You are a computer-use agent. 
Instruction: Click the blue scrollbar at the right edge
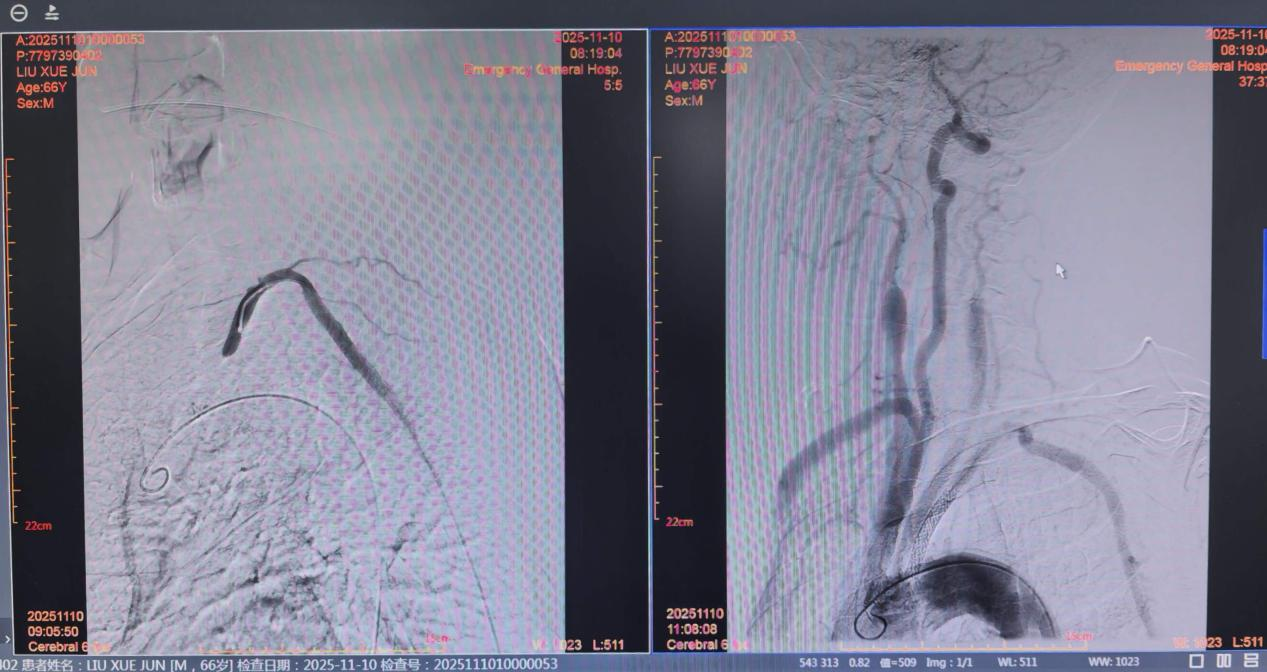coord(1264,292)
